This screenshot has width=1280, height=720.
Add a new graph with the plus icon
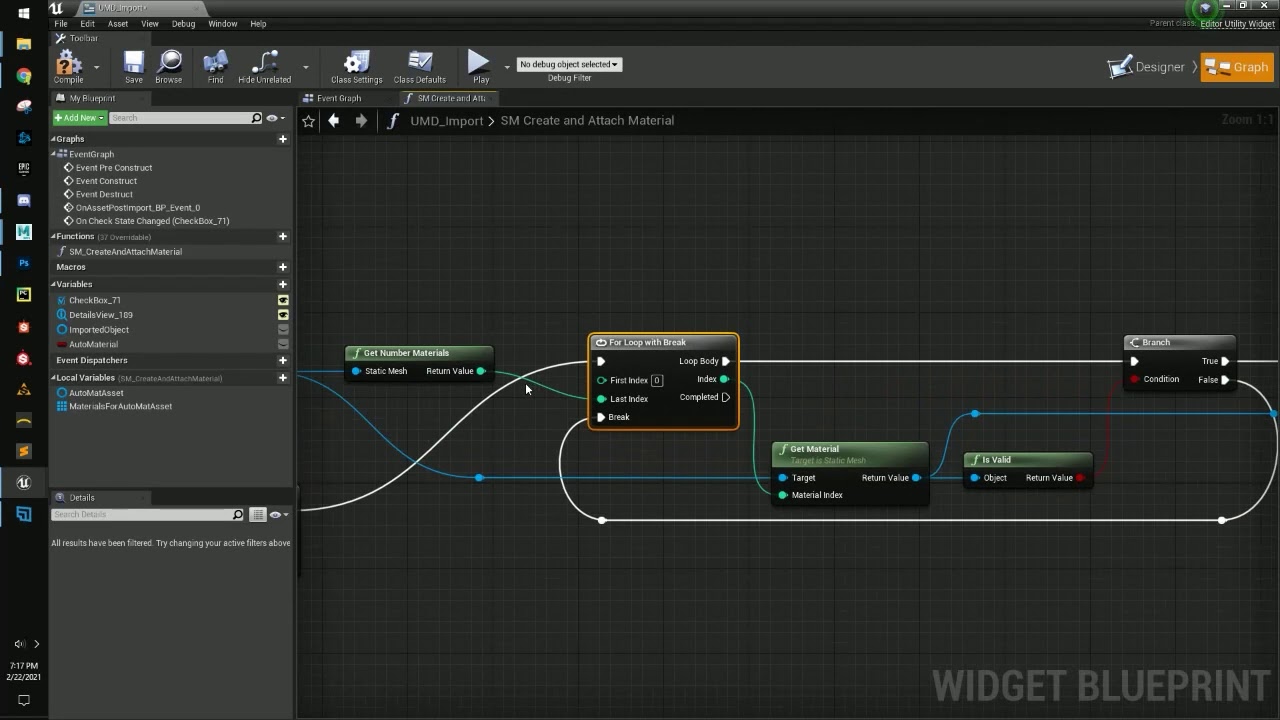point(282,139)
